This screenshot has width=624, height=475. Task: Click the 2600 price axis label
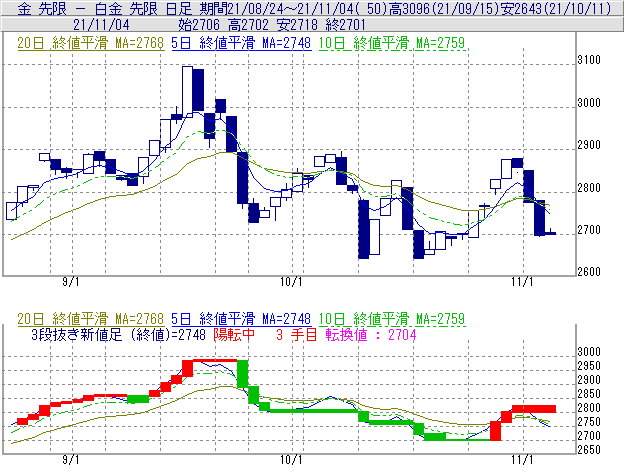pos(589,272)
